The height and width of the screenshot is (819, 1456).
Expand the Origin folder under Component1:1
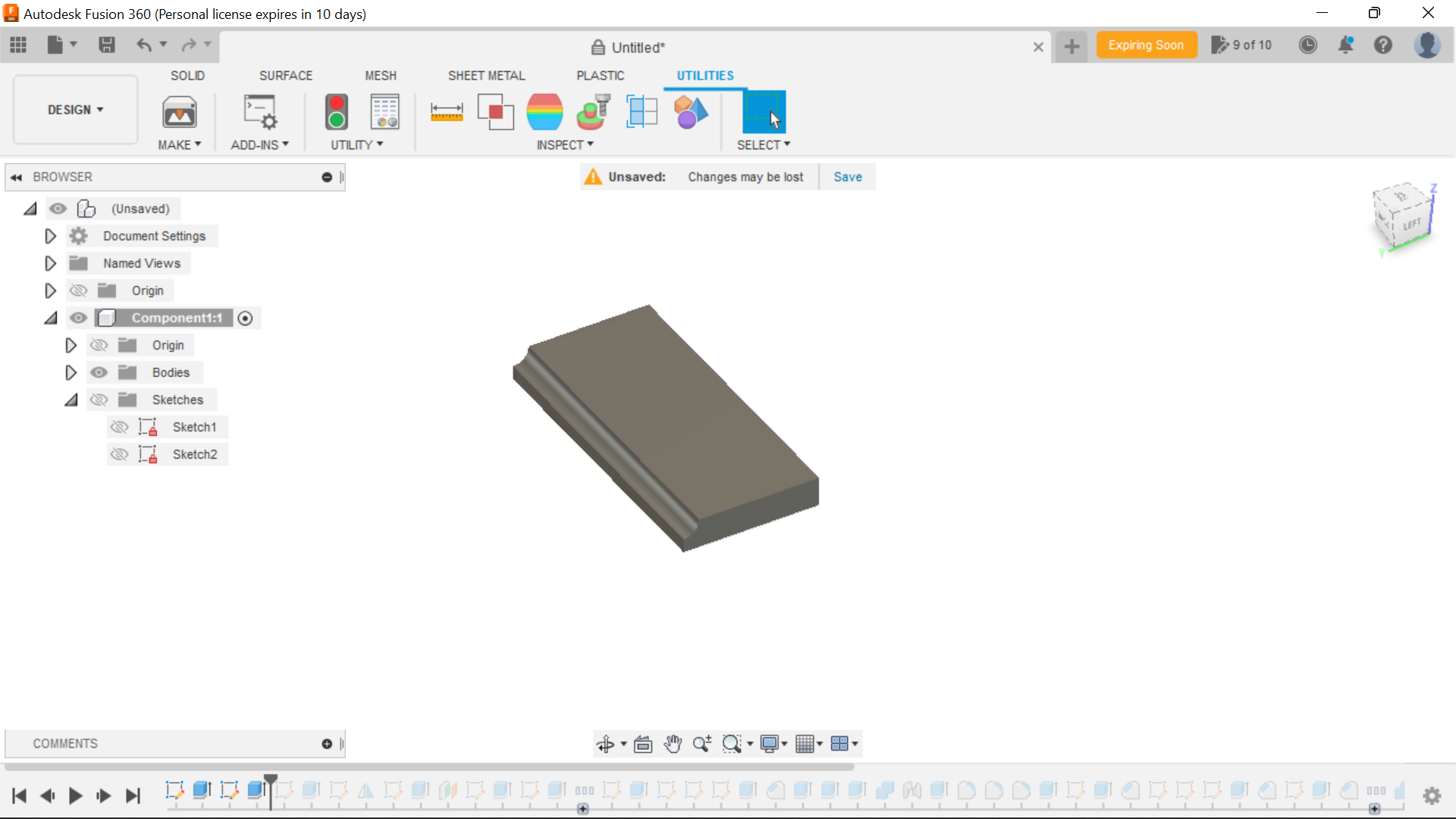[x=71, y=345]
